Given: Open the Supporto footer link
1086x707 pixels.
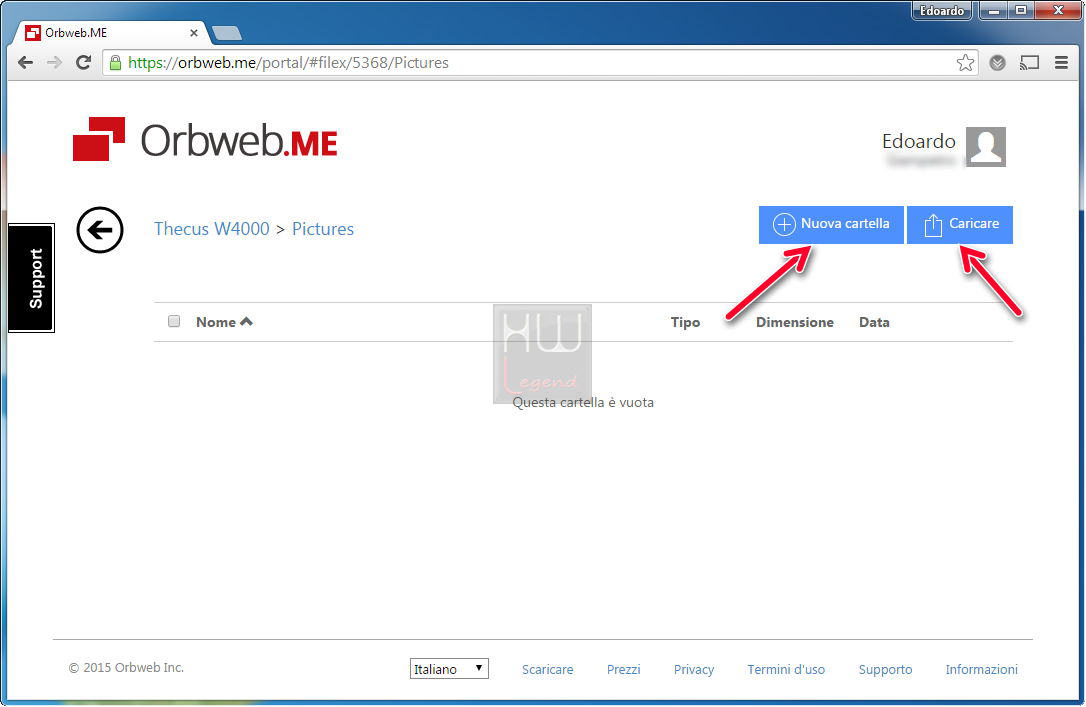Looking at the screenshot, I should (885, 670).
